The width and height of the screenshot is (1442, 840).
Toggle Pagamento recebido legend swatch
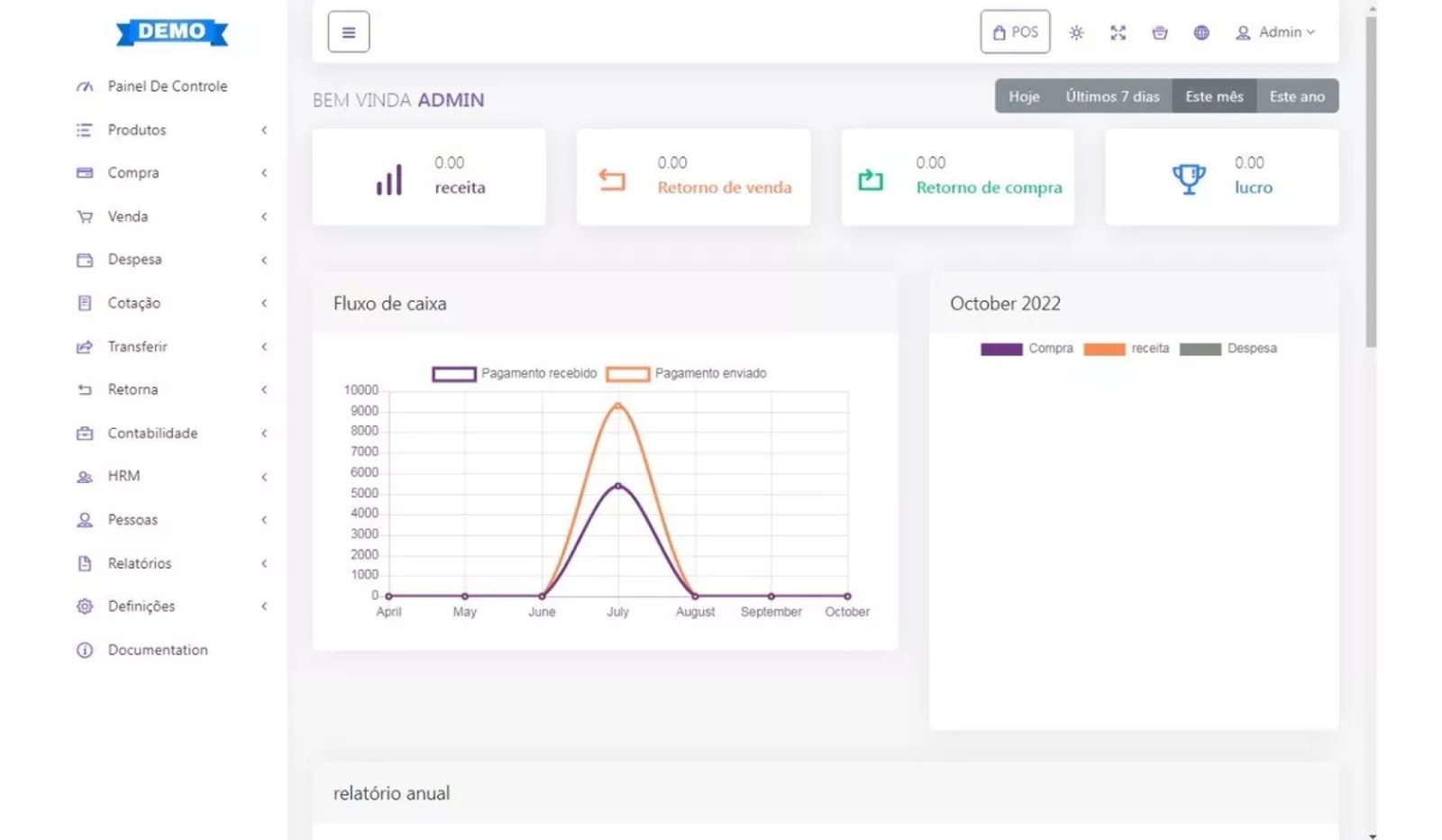[x=453, y=374]
